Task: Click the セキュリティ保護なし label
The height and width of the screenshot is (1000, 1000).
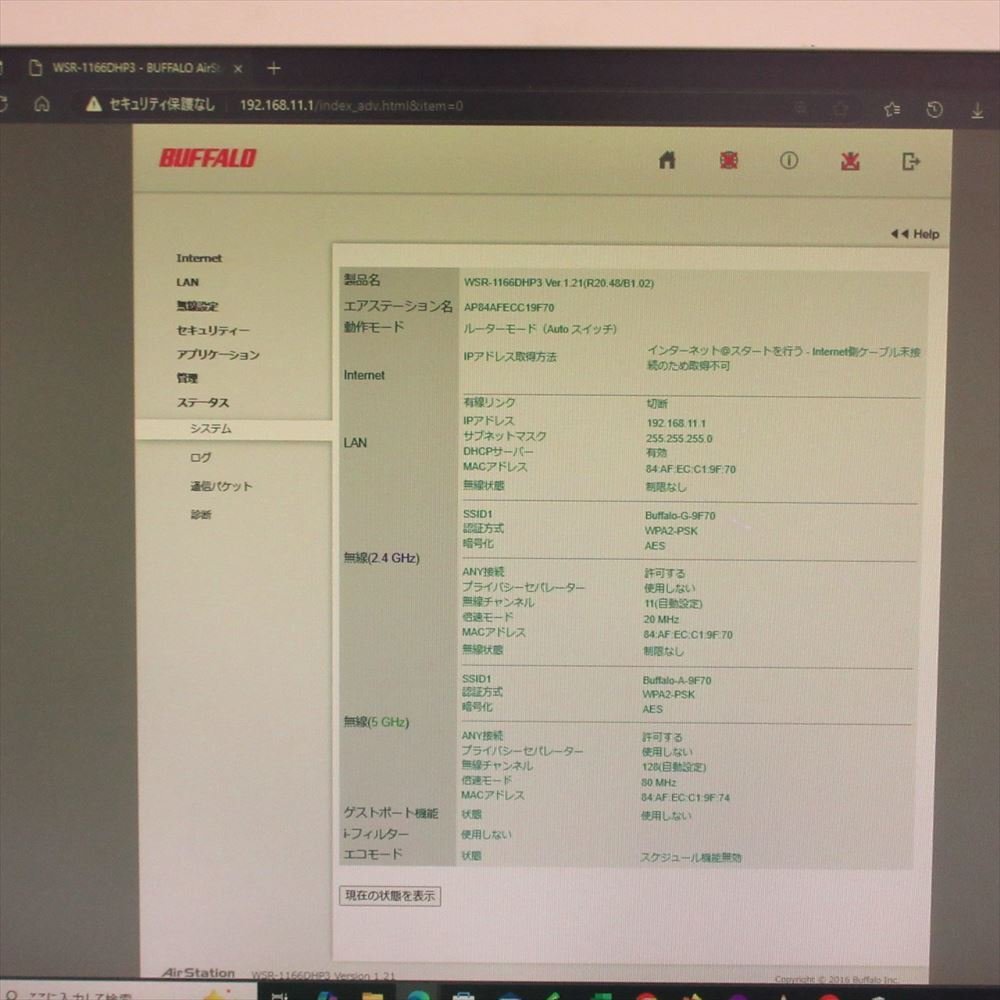Action: 162,104
